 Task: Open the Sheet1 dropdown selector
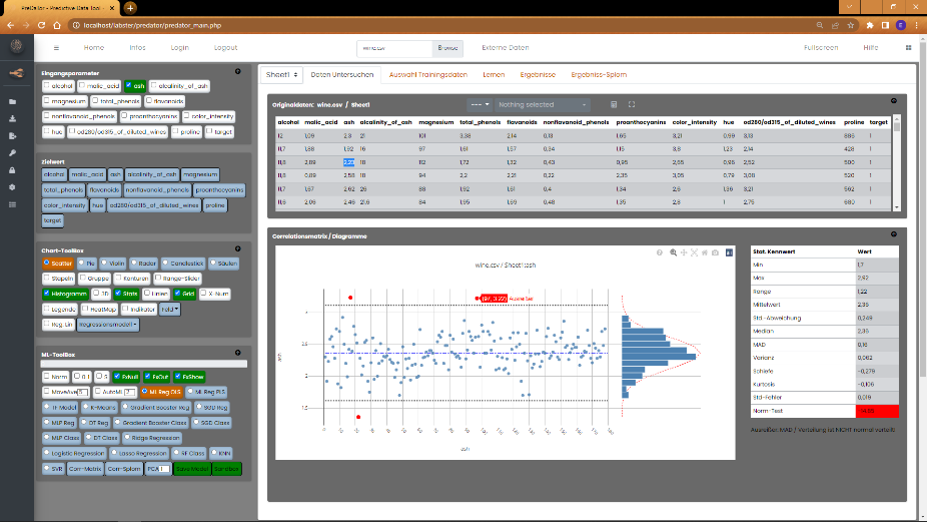point(283,75)
